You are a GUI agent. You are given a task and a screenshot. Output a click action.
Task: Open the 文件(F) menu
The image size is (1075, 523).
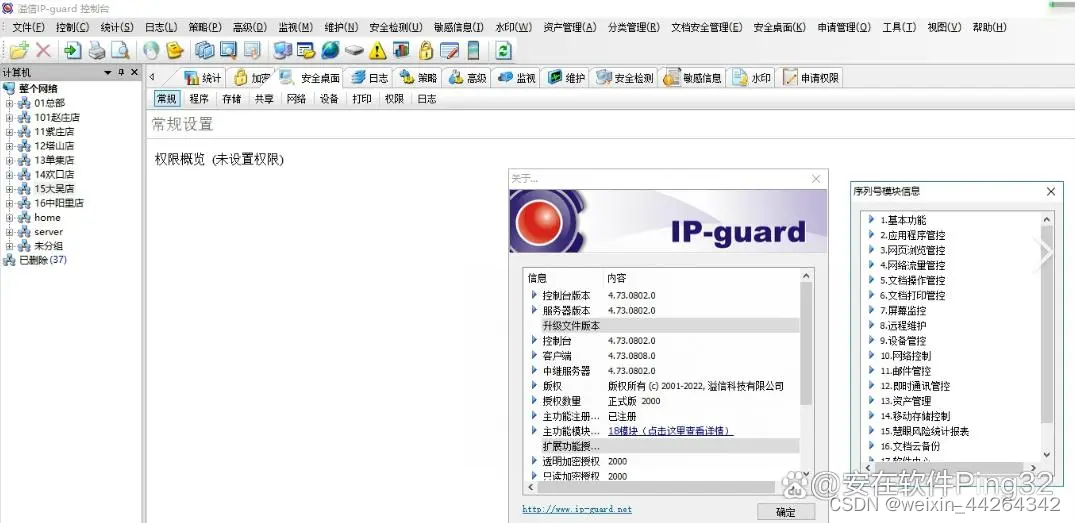(x=28, y=27)
